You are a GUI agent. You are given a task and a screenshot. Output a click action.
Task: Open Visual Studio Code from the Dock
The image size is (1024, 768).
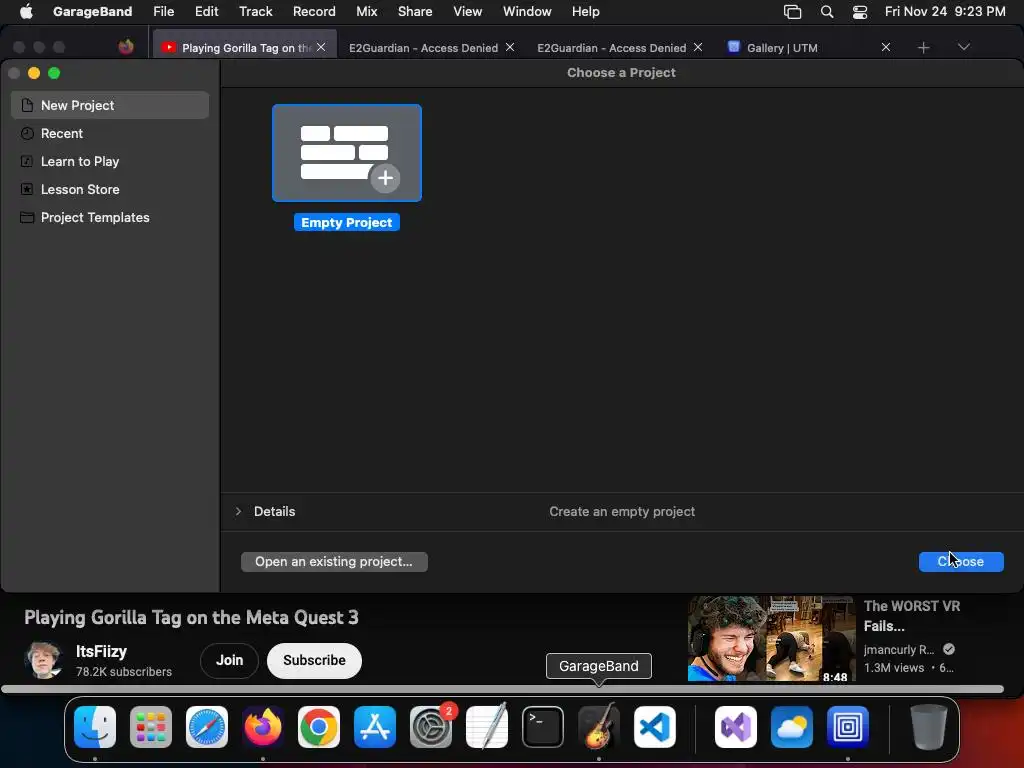(655, 727)
